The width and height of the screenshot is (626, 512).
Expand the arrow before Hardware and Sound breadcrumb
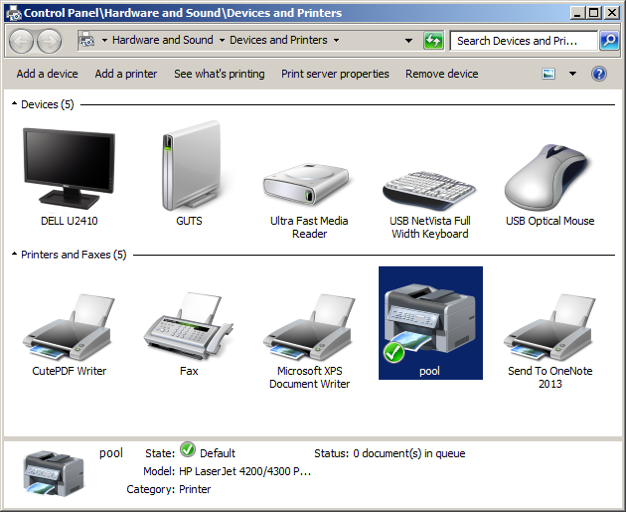pos(105,40)
